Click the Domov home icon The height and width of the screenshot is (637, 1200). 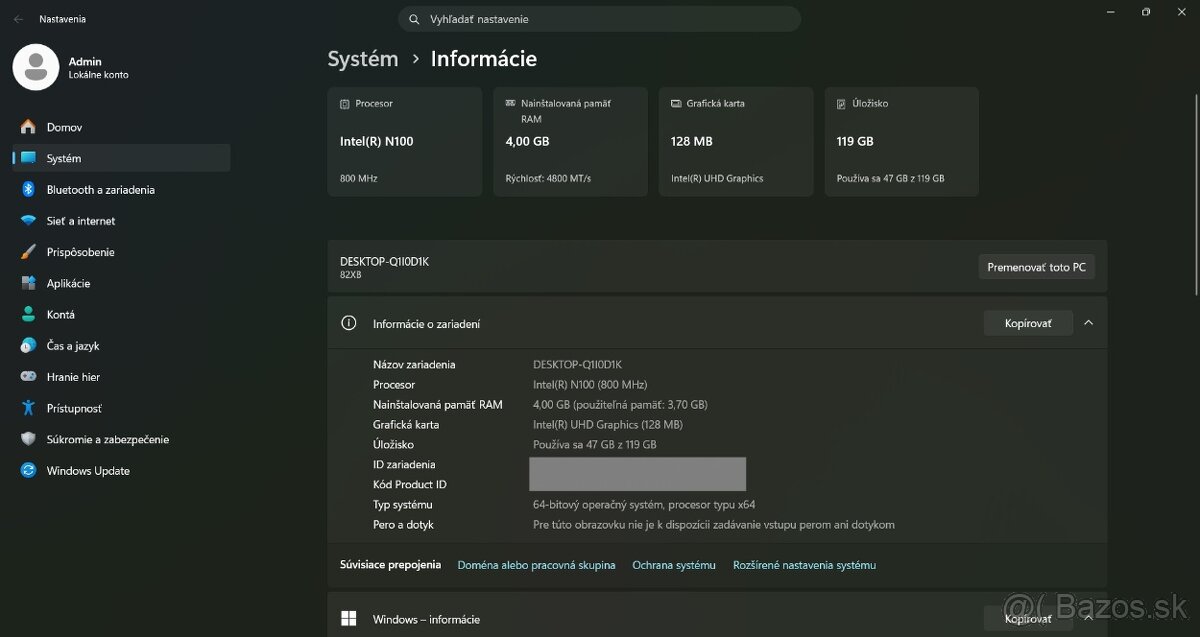[x=28, y=127]
